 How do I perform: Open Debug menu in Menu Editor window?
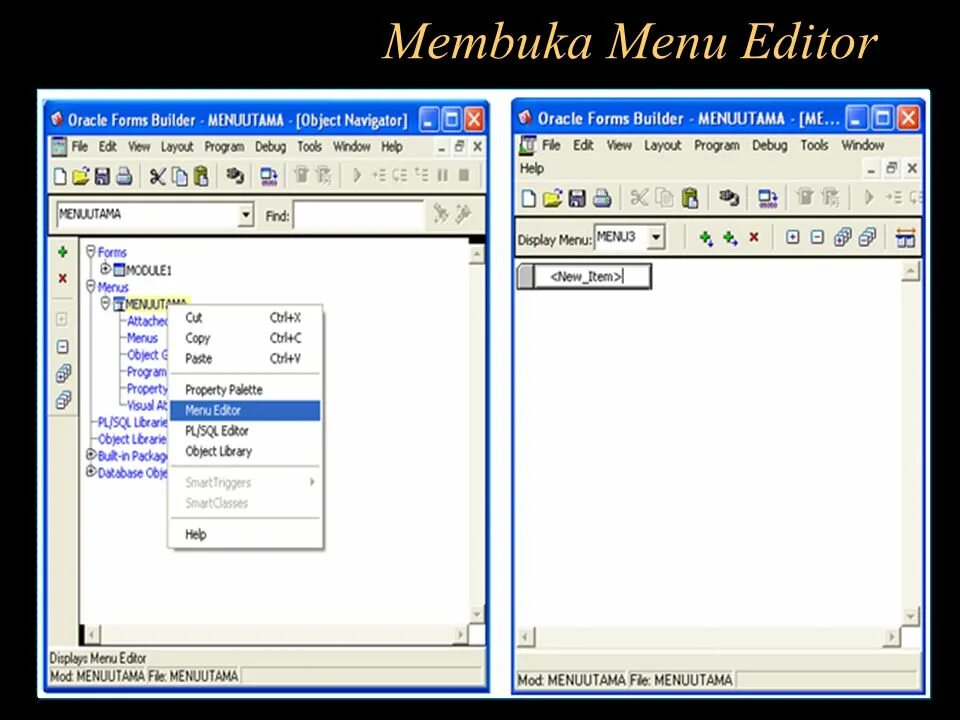[x=770, y=145]
